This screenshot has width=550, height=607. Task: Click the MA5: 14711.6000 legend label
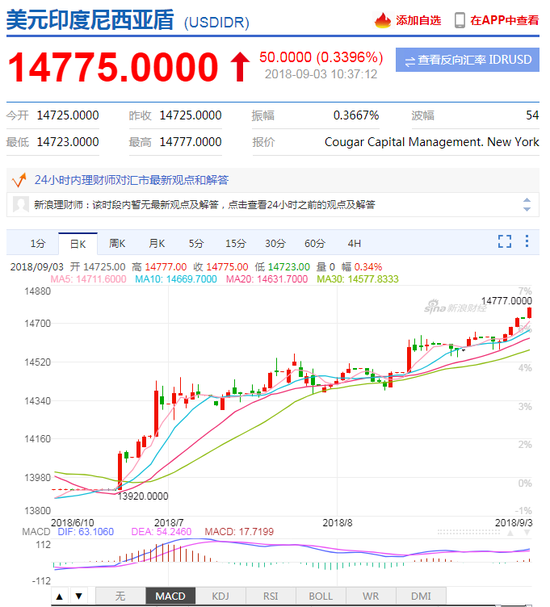click(x=88, y=279)
